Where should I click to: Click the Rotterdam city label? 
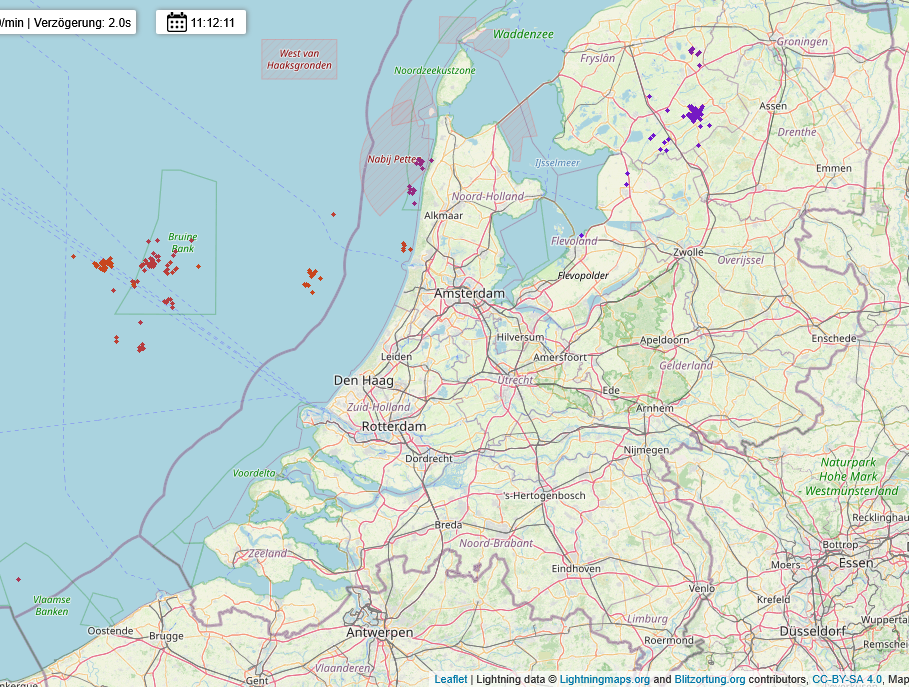[x=394, y=426]
